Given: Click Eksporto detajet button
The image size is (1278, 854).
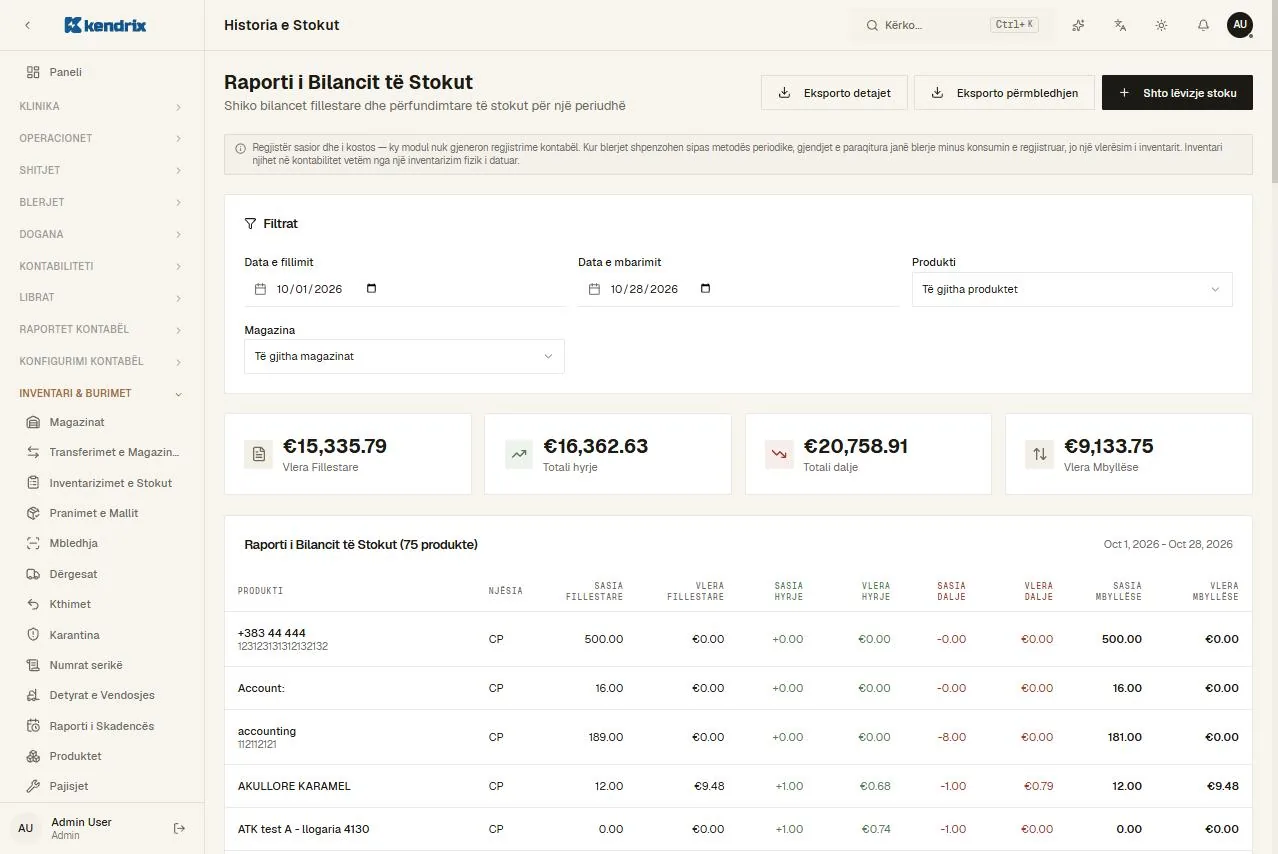Looking at the screenshot, I should 834,93.
